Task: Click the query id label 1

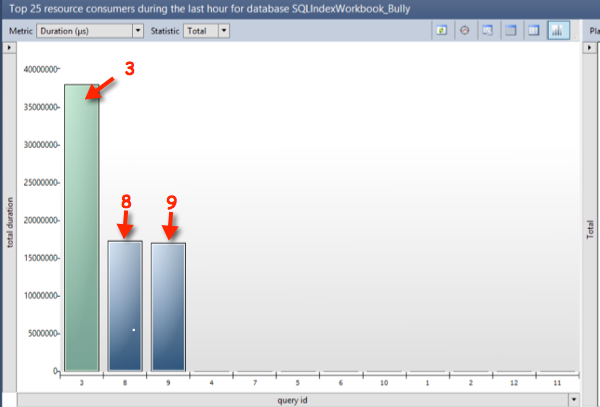Action: 427,383
